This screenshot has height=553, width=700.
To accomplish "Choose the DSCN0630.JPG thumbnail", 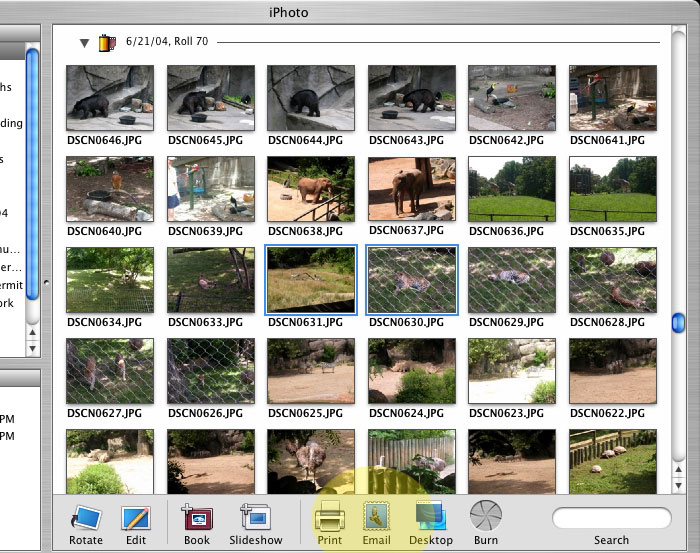I will click(411, 279).
